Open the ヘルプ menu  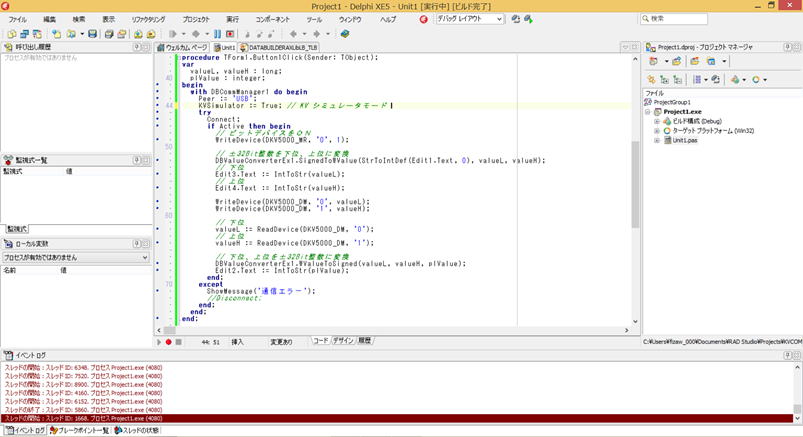tap(388, 19)
